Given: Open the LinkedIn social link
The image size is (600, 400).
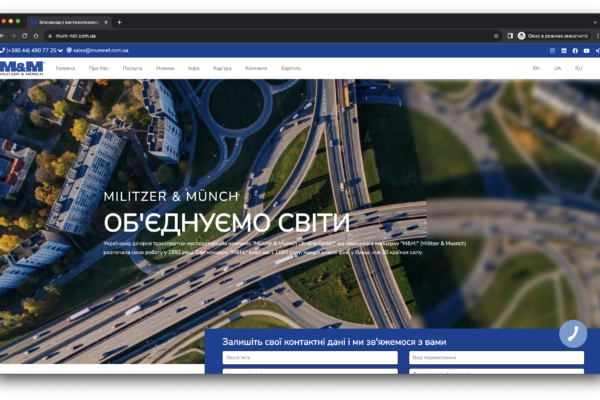Looking at the screenshot, I should point(564,50).
